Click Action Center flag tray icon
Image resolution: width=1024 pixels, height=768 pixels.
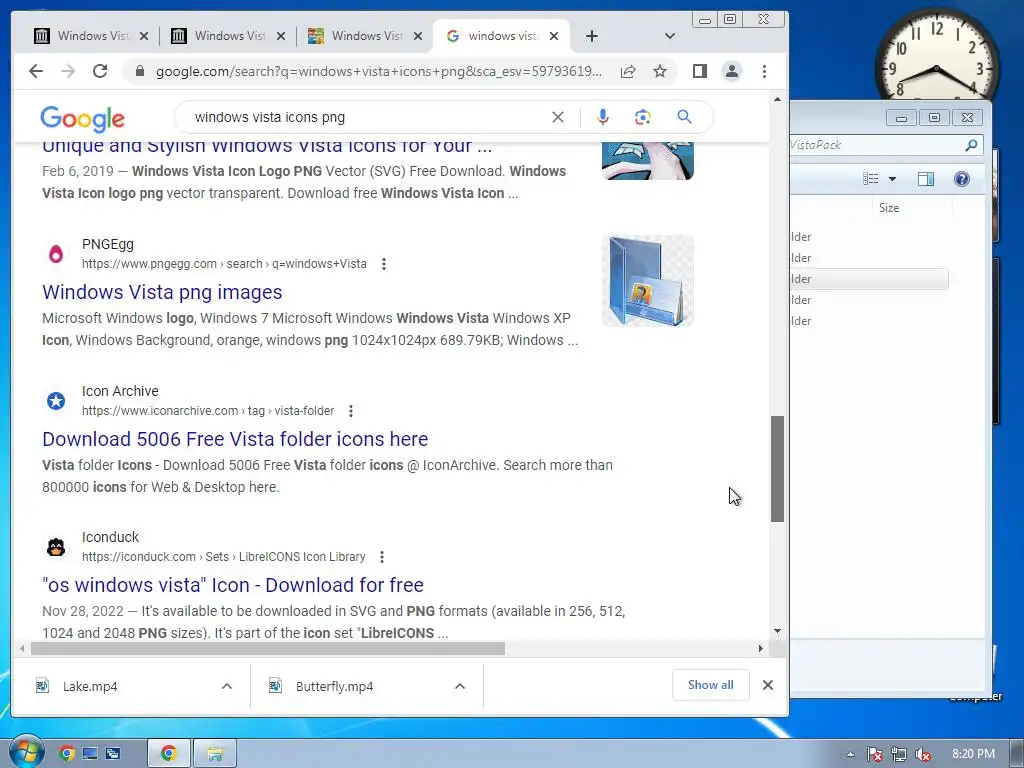pyautogui.click(x=874, y=754)
